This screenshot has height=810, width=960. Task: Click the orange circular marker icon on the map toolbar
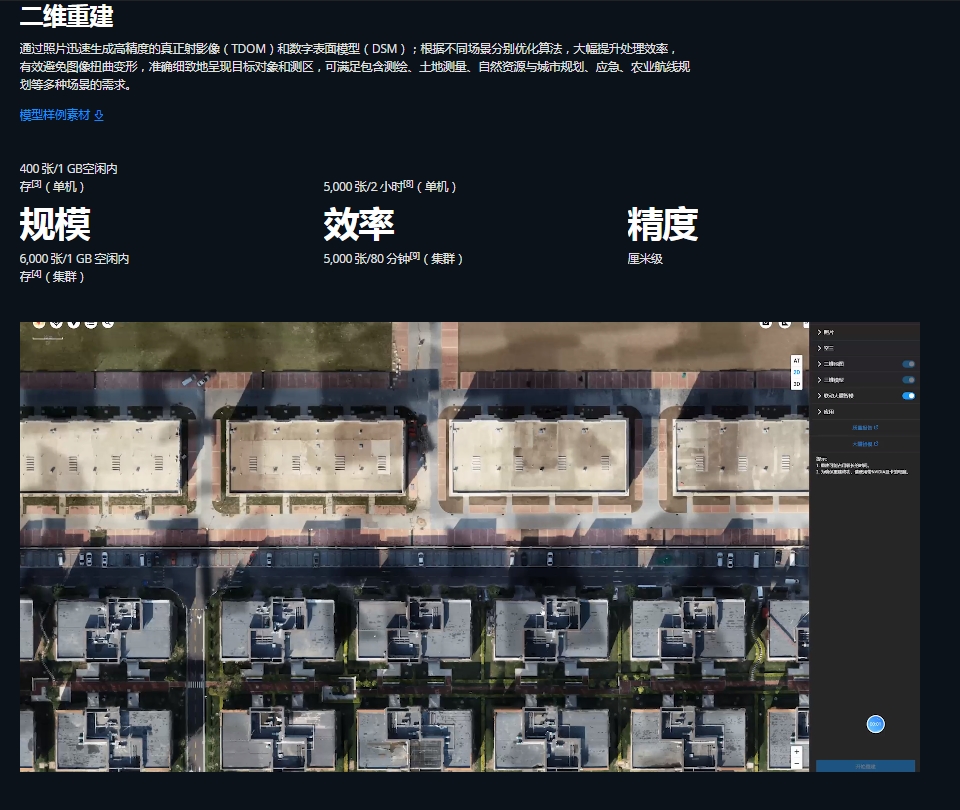coord(40,324)
